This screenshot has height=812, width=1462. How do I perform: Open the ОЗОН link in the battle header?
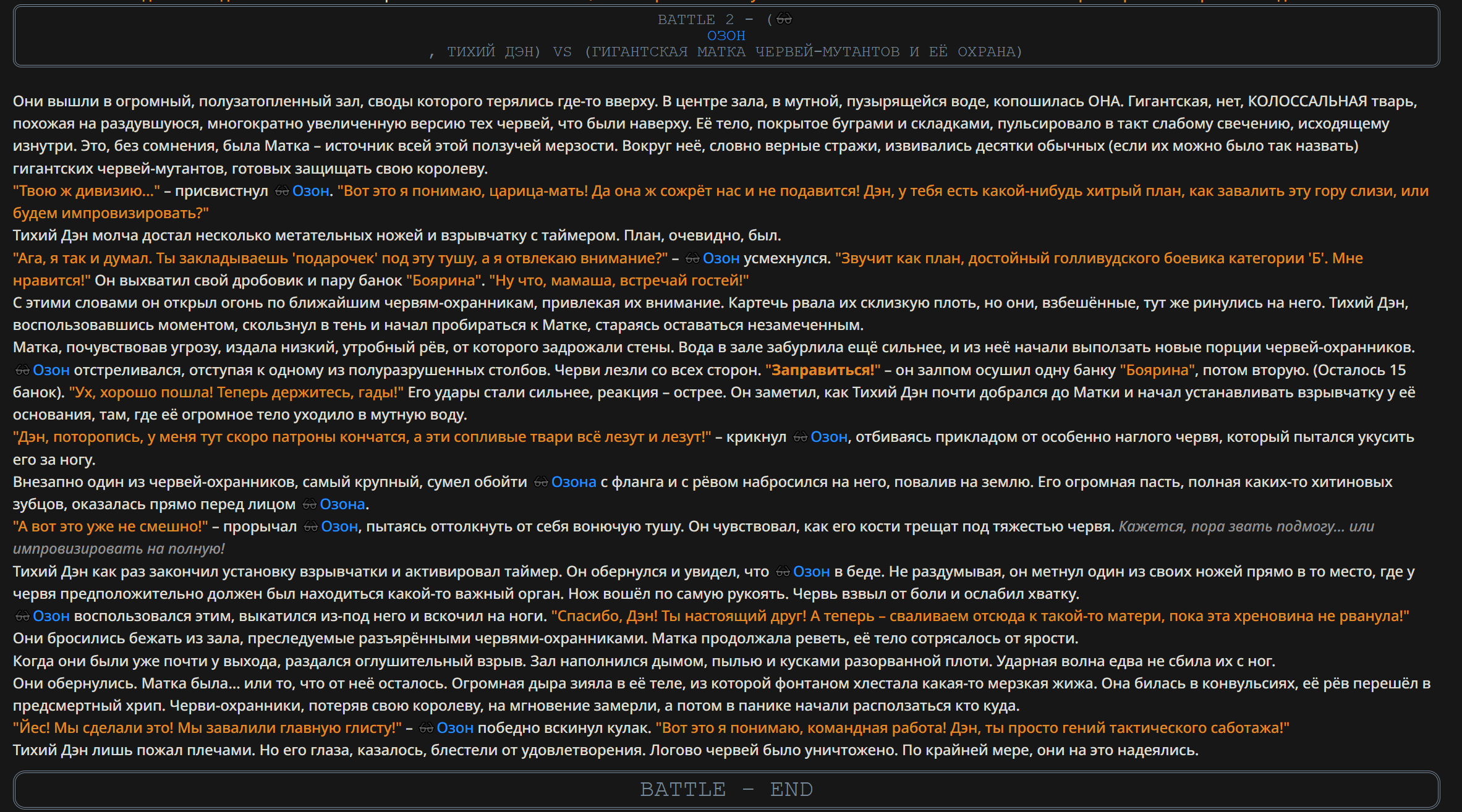point(726,36)
